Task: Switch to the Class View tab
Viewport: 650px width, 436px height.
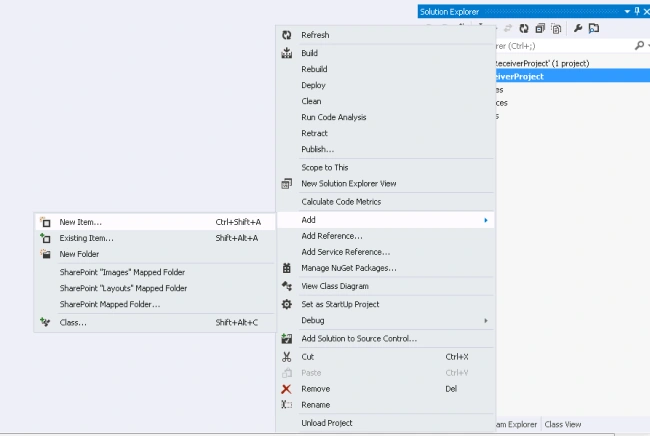Action: pos(563,424)
